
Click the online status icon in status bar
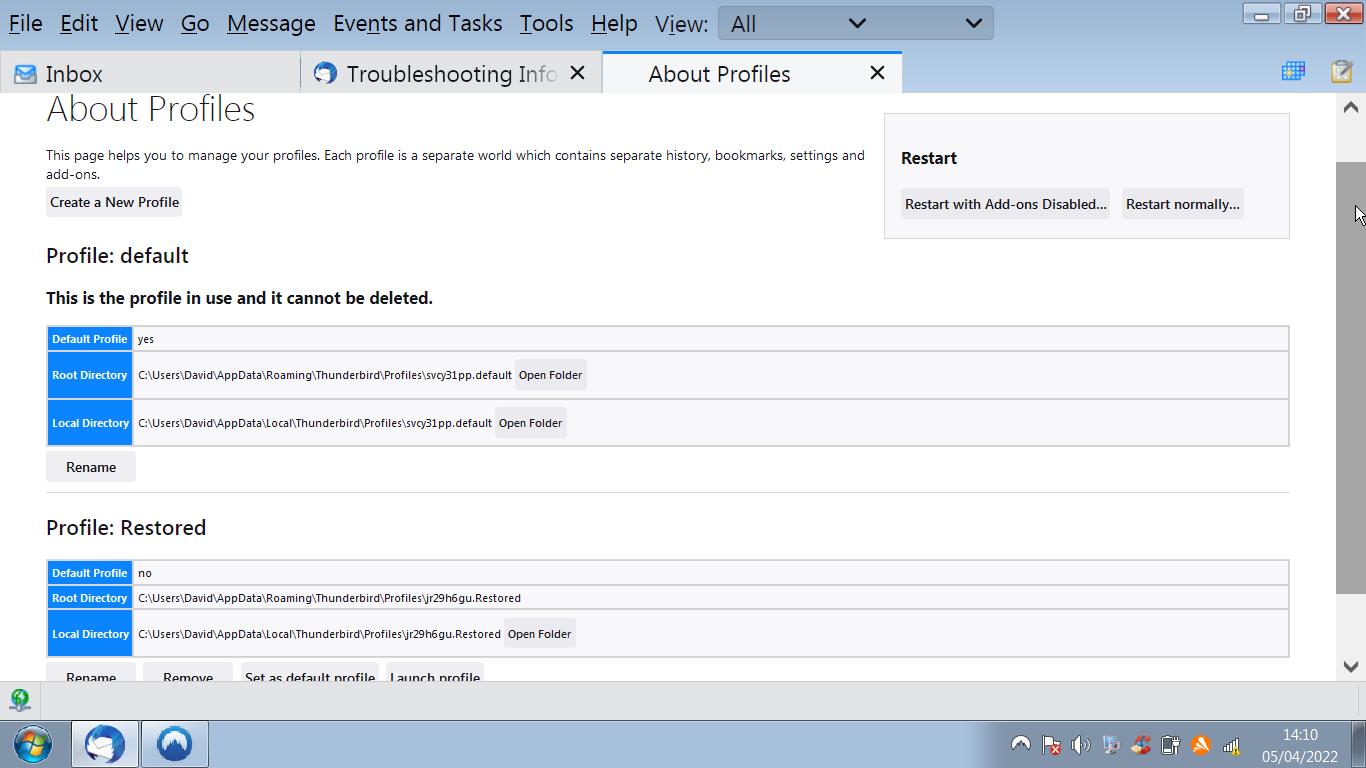pyautogui.click(x=20, y=699)
